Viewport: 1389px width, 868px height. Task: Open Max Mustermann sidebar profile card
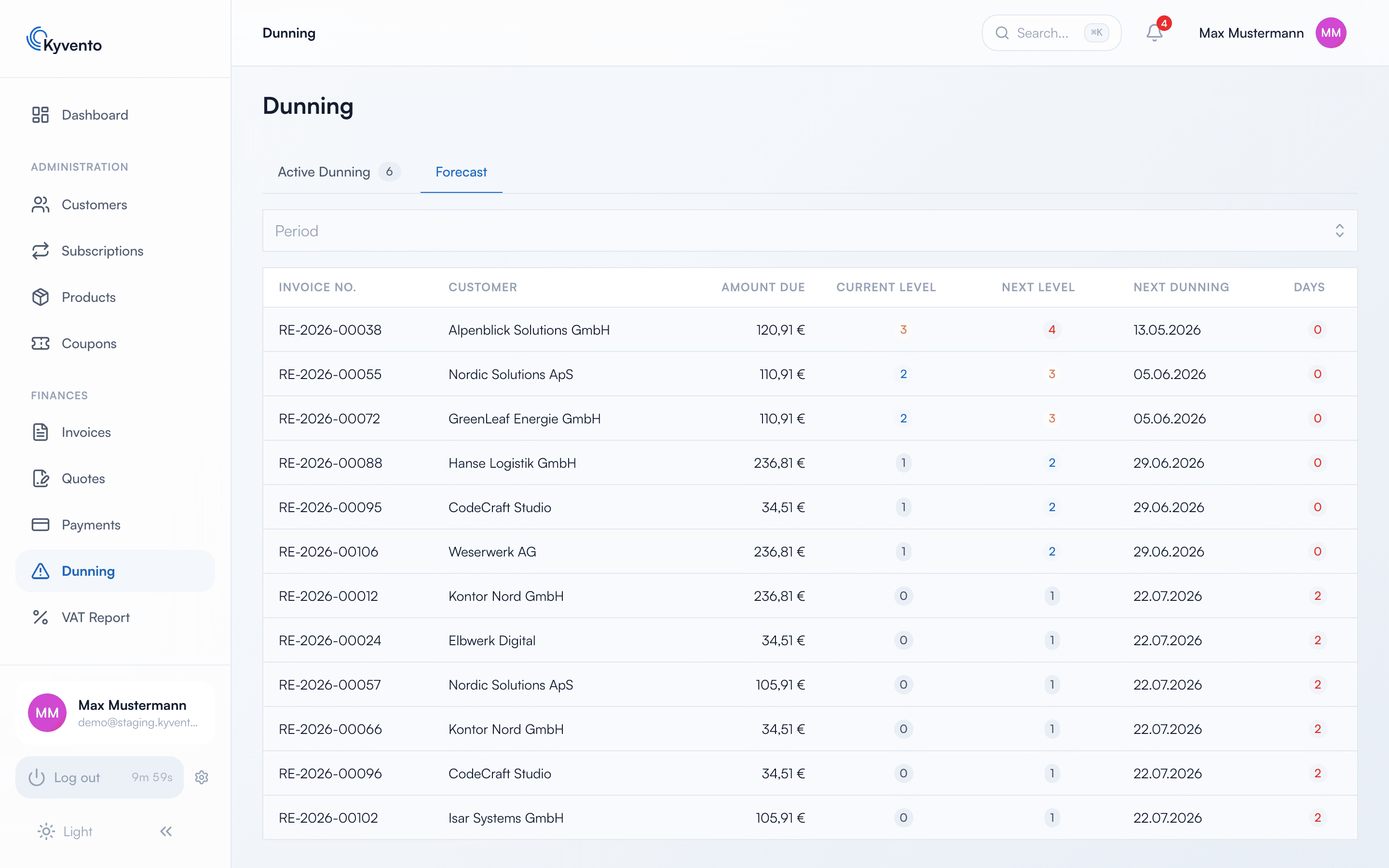115,712
